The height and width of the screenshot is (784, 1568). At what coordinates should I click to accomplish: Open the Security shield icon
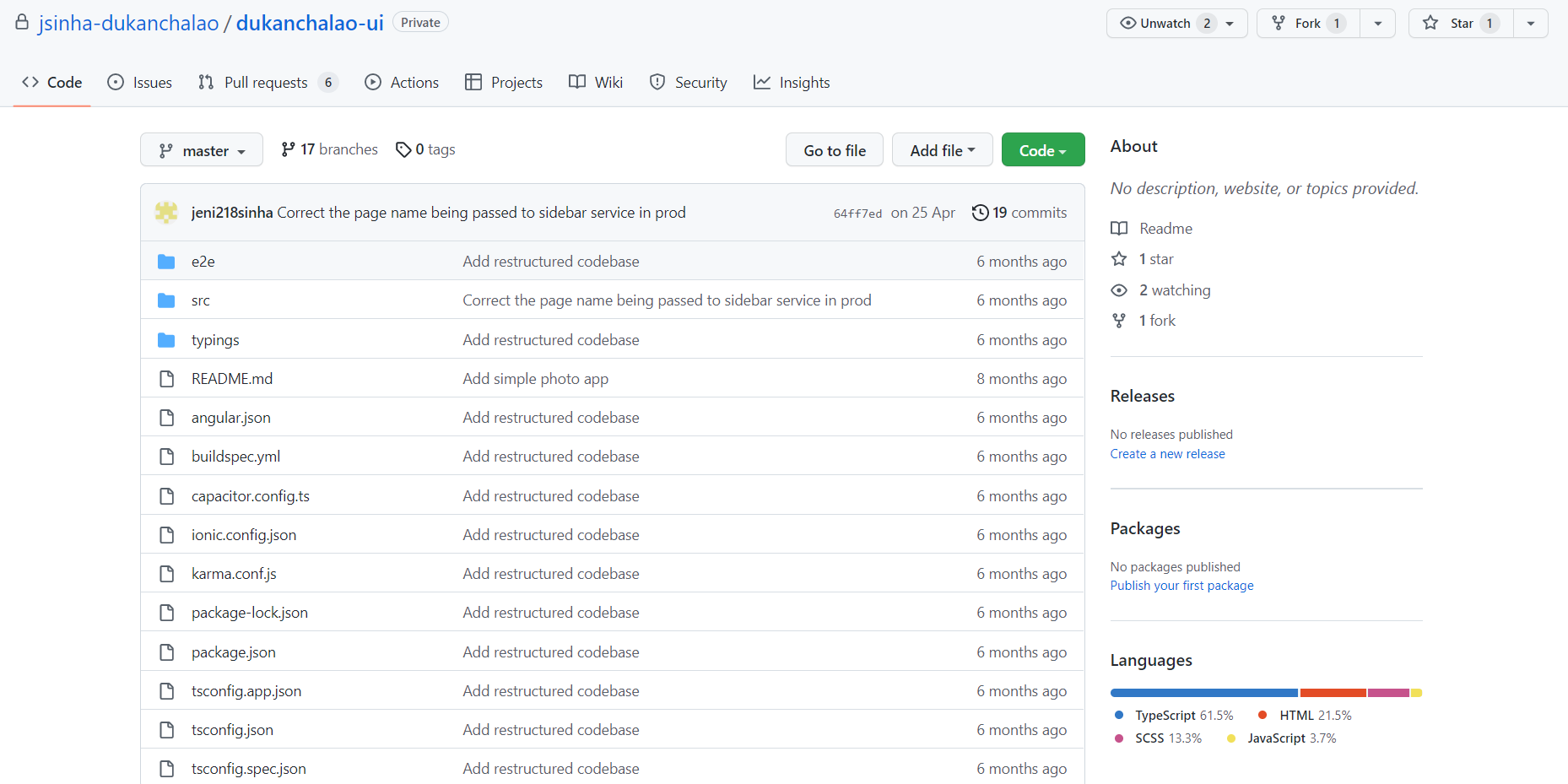tap(657, 82)
